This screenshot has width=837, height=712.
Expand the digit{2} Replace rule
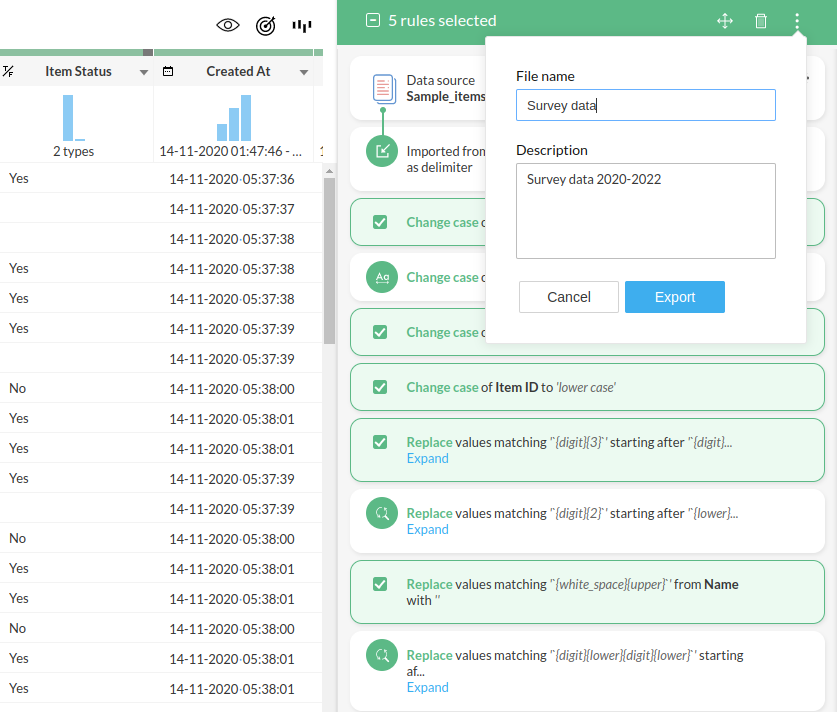click(x=427, y=530)
